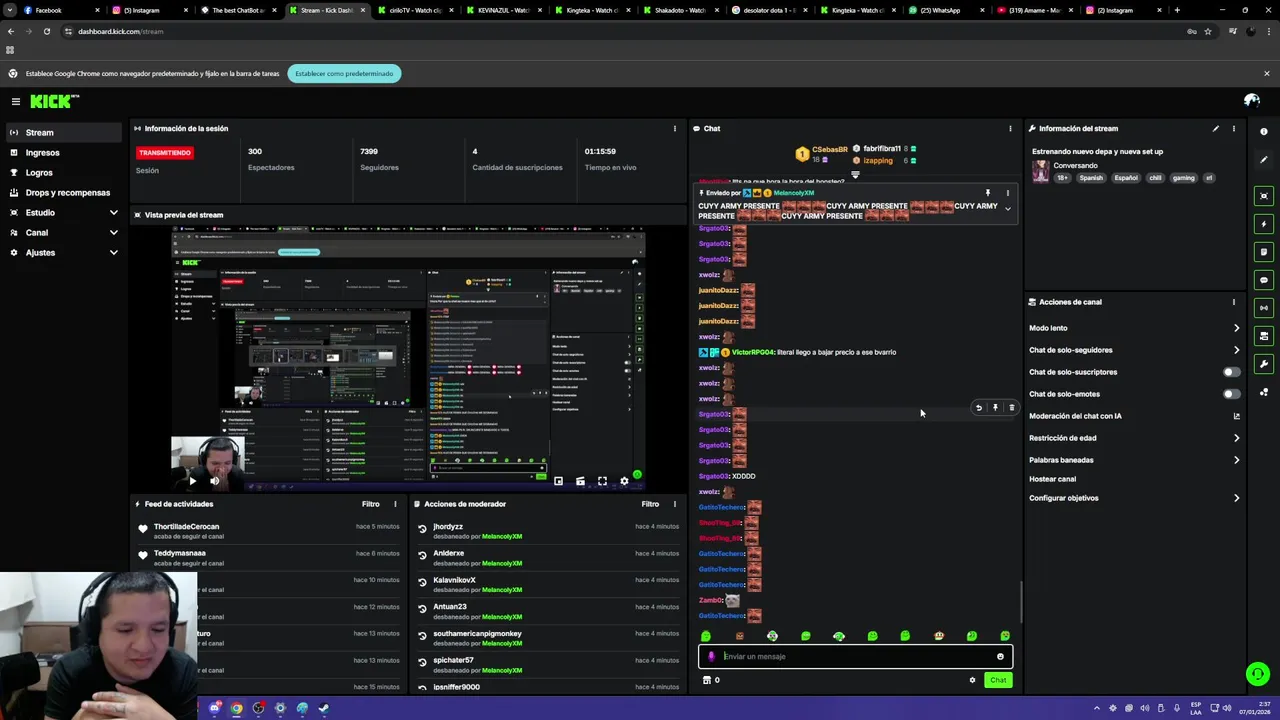Image resolution: width=1280 pixels, height=720 pixels.
Task: Switch to the Facebook browser tab
Action: (60, 10)
